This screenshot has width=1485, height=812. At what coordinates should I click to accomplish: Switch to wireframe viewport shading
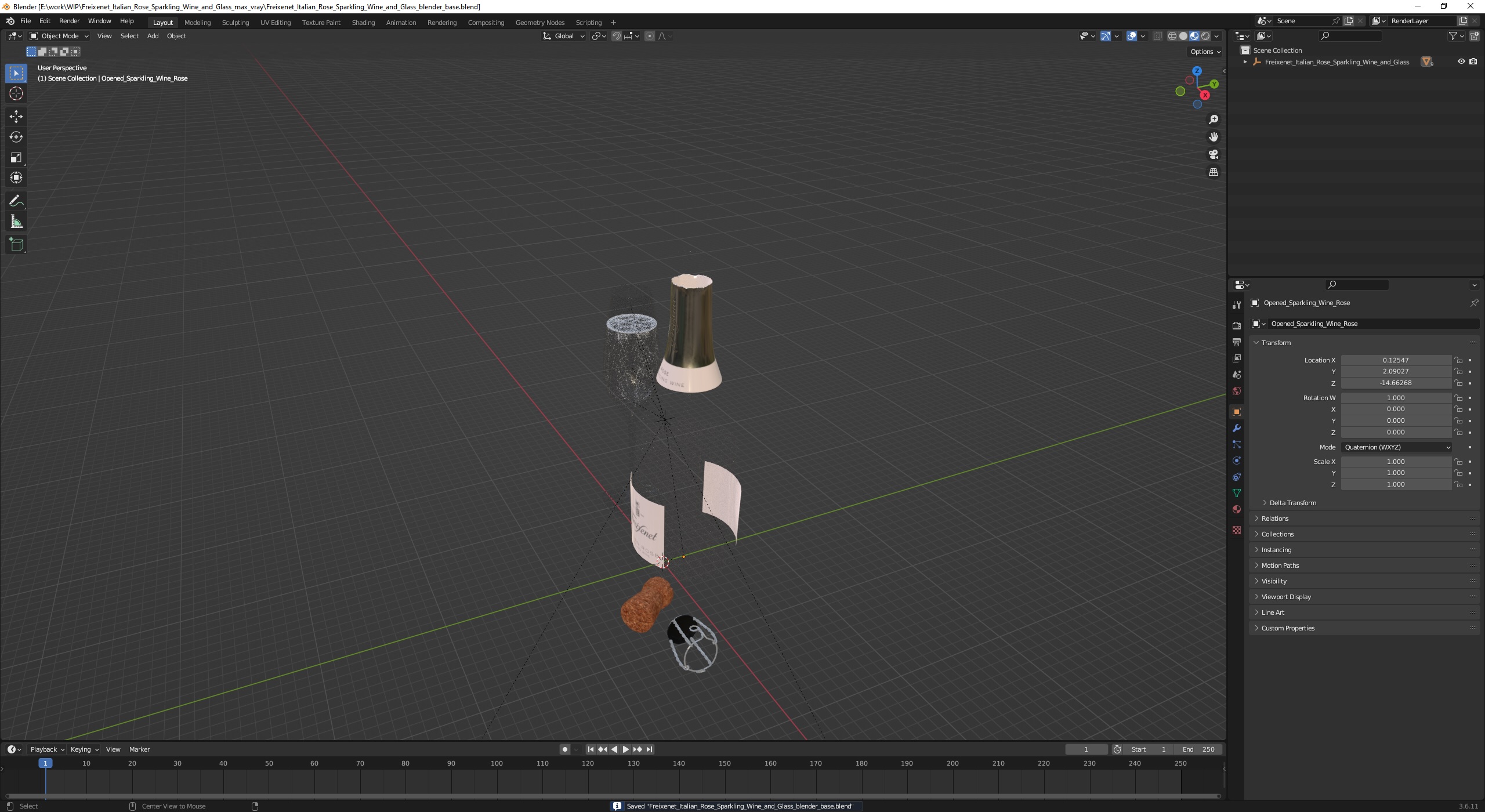(x=1172, y=36)
